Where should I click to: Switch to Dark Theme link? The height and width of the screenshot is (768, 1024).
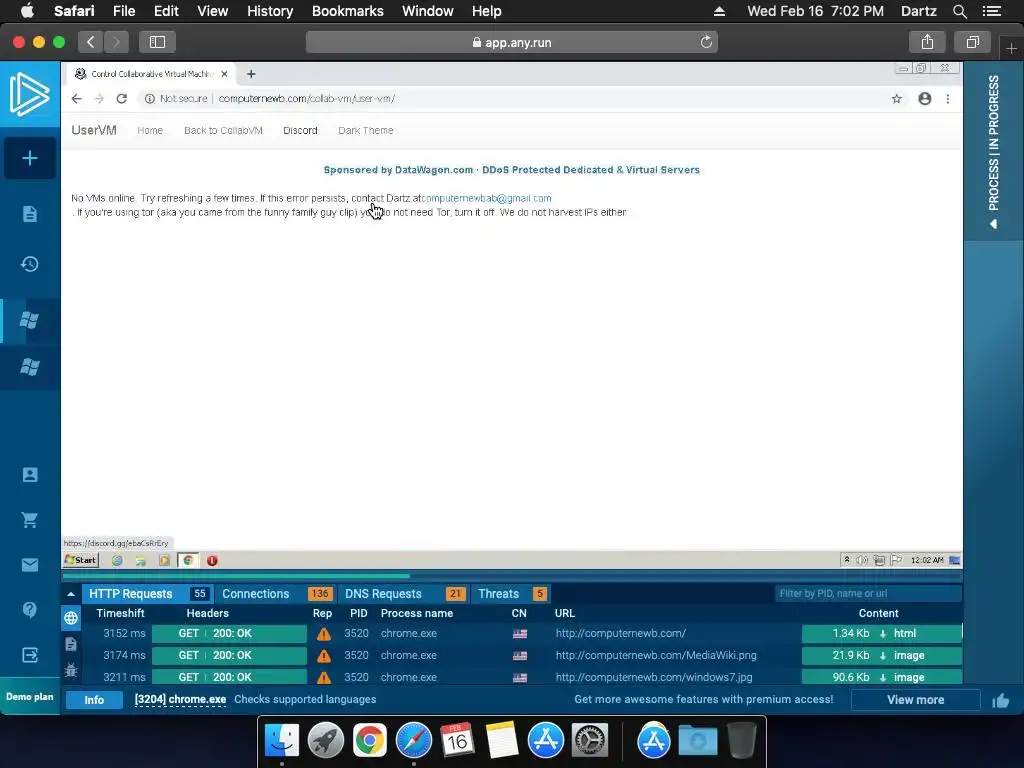click(x=366, y=131)
